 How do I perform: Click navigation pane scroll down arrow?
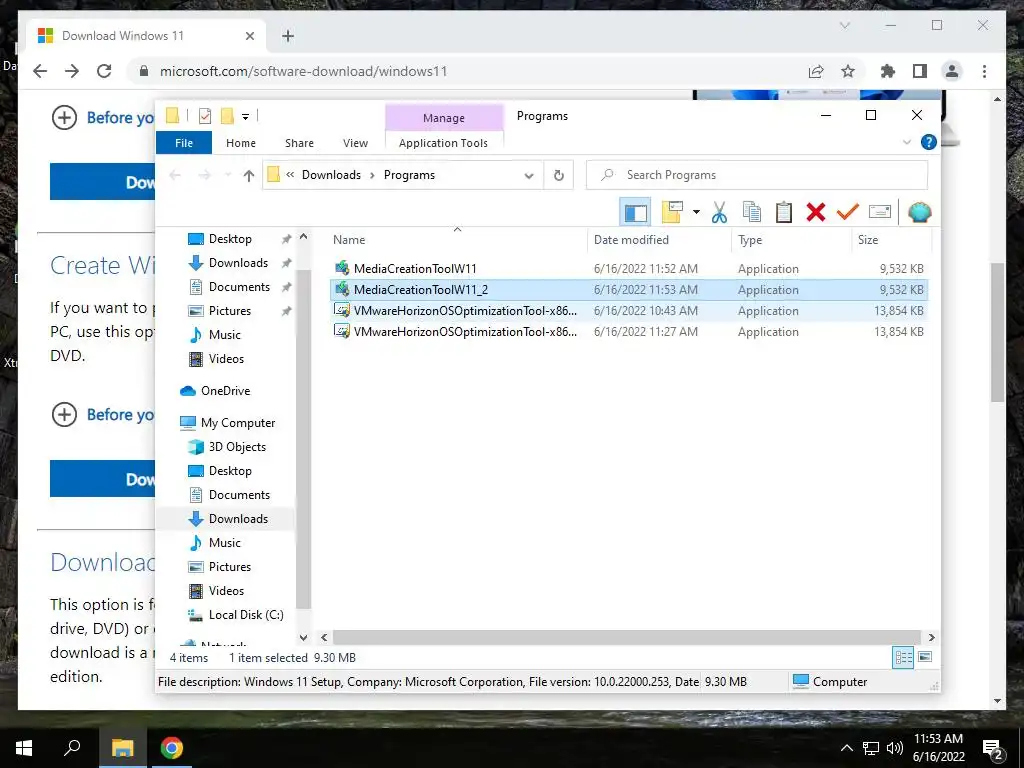pyautogui.click(x=303, y=637)
